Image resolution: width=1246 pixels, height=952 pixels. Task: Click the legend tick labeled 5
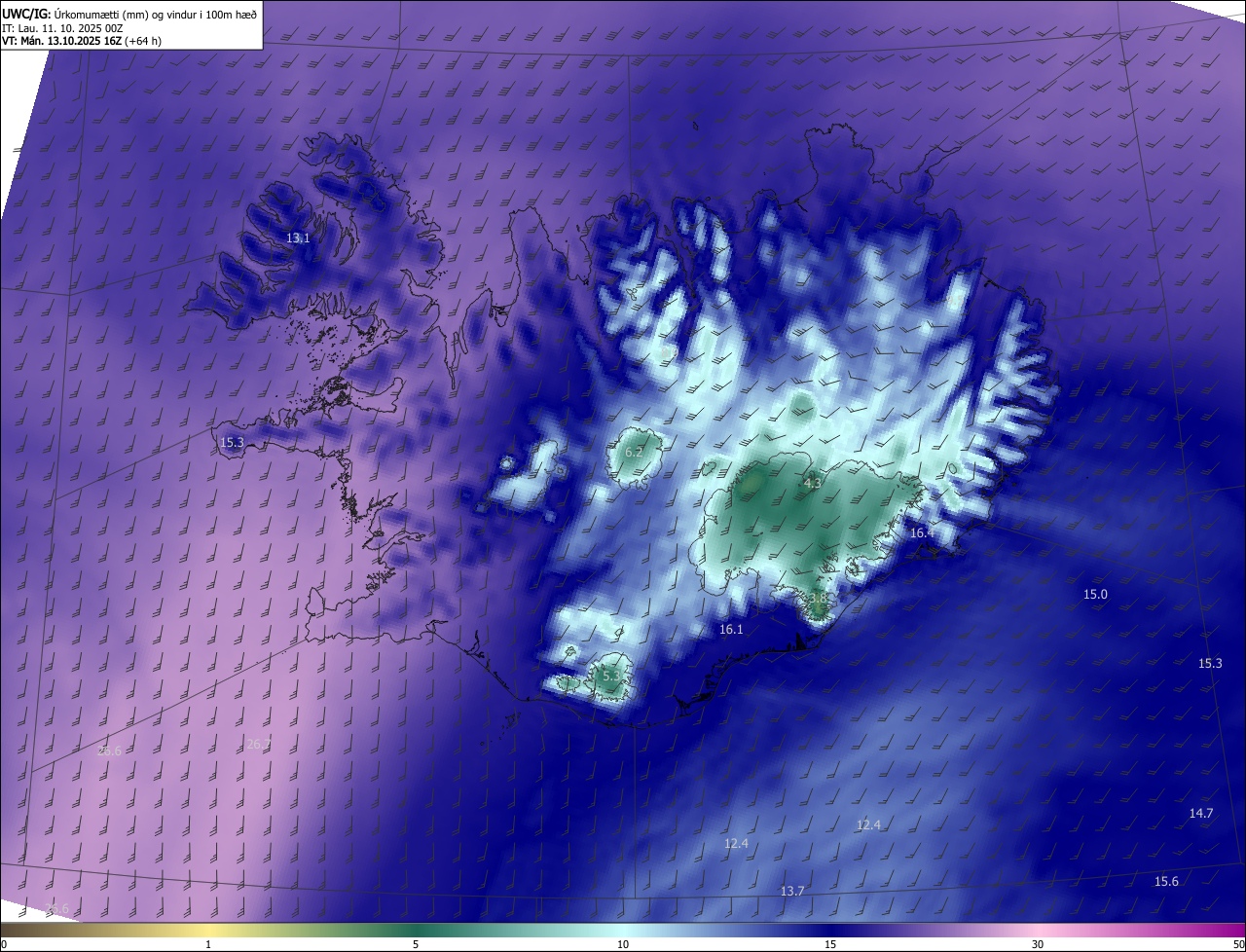click(x=416, y=944)
